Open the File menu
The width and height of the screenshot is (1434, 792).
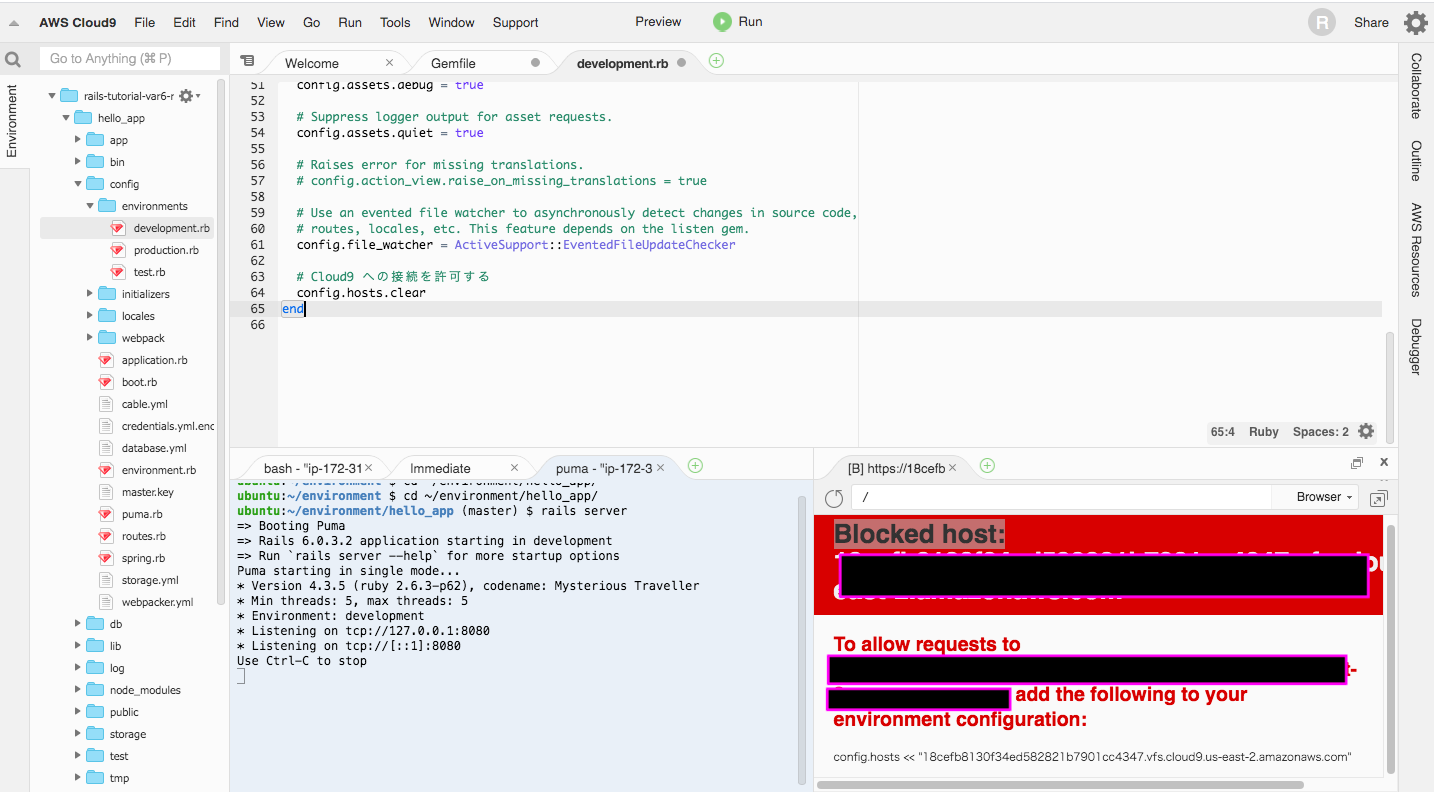pos(144,22)
